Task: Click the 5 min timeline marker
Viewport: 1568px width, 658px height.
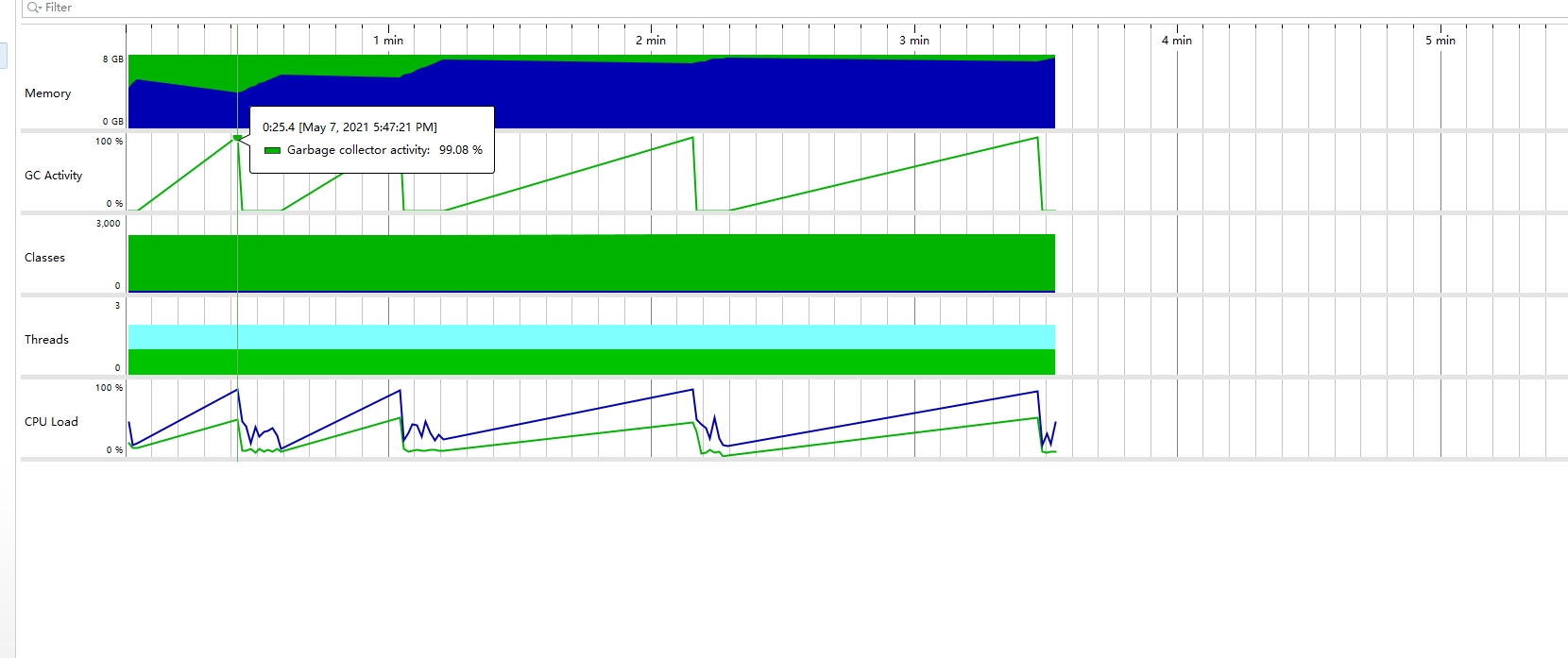Action: (1440, 41)
